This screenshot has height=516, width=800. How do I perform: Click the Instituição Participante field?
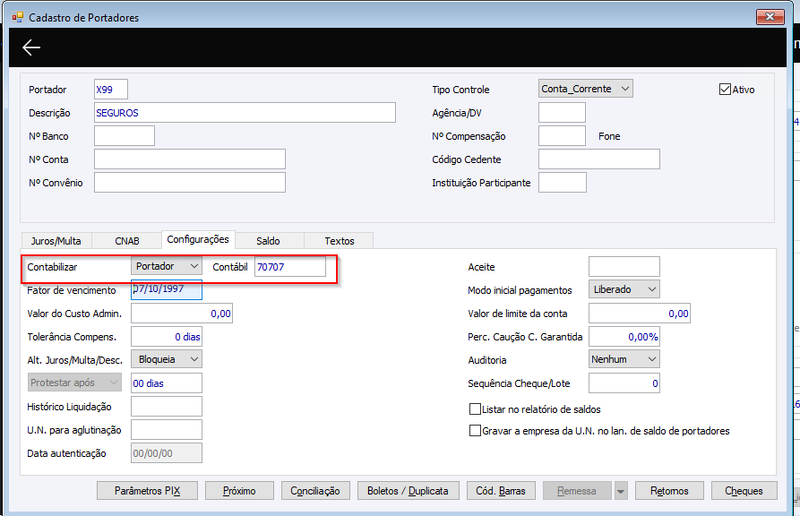point(562,183)
